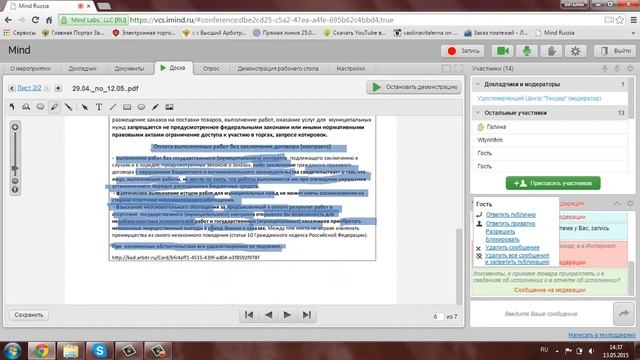
Task: Select the zoom magnifier whiteboard tool
Action: coord(26,107)
